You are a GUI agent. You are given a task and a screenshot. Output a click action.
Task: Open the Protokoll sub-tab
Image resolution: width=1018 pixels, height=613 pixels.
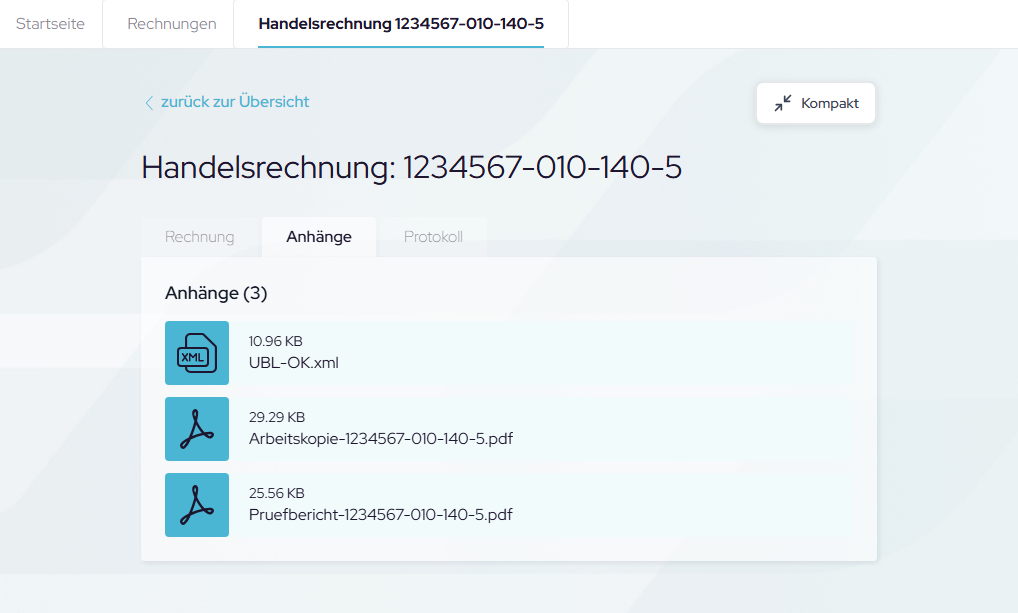pos(433,237)
